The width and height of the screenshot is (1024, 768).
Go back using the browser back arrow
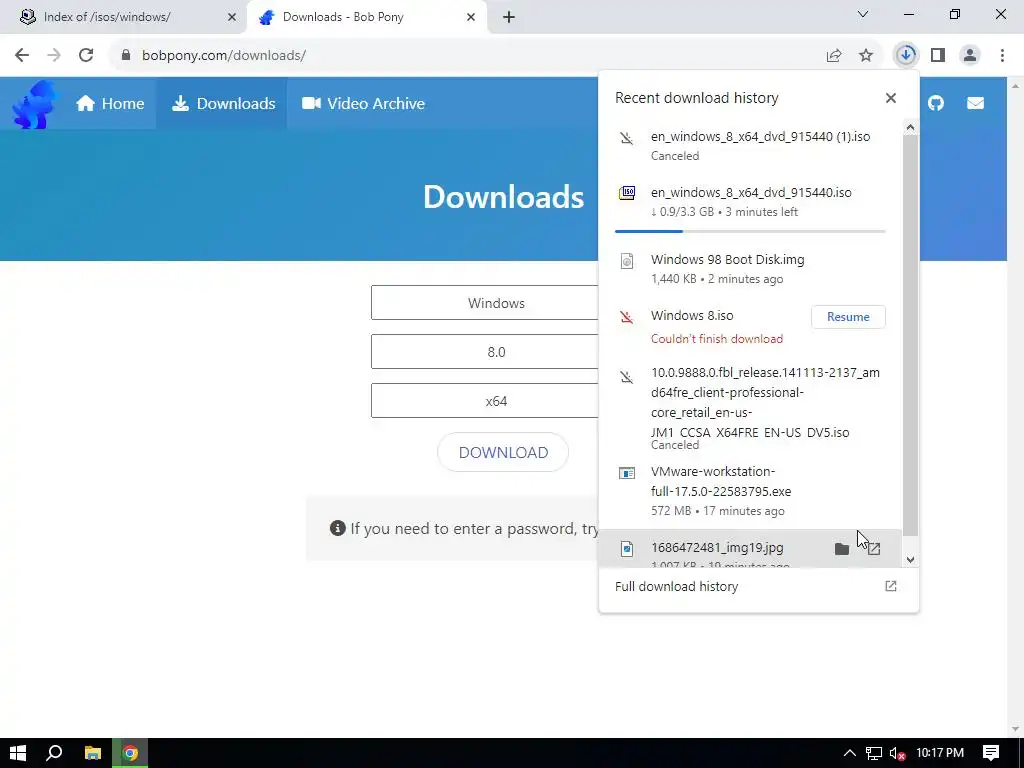[x=22, y=55]
